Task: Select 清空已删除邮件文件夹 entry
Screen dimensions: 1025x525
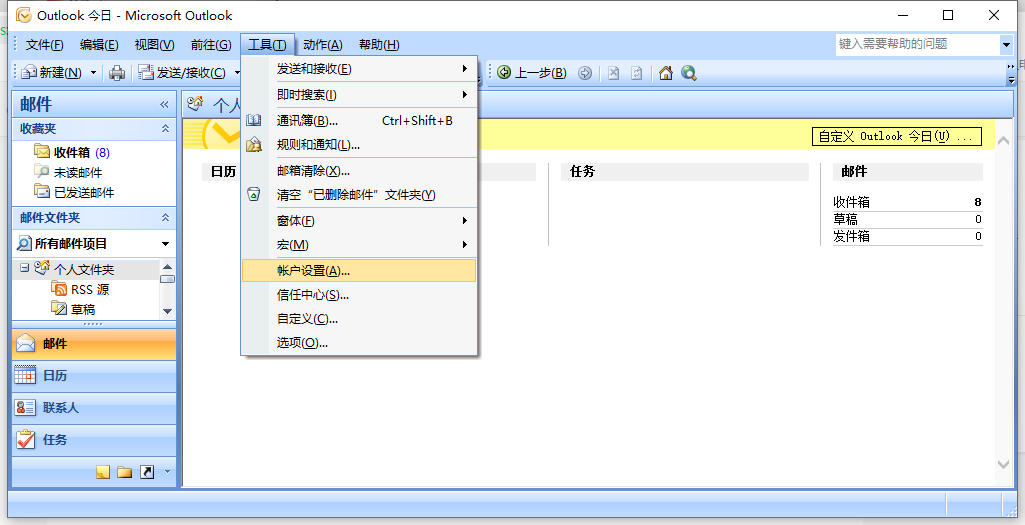Action: click(x=359, y=195)
